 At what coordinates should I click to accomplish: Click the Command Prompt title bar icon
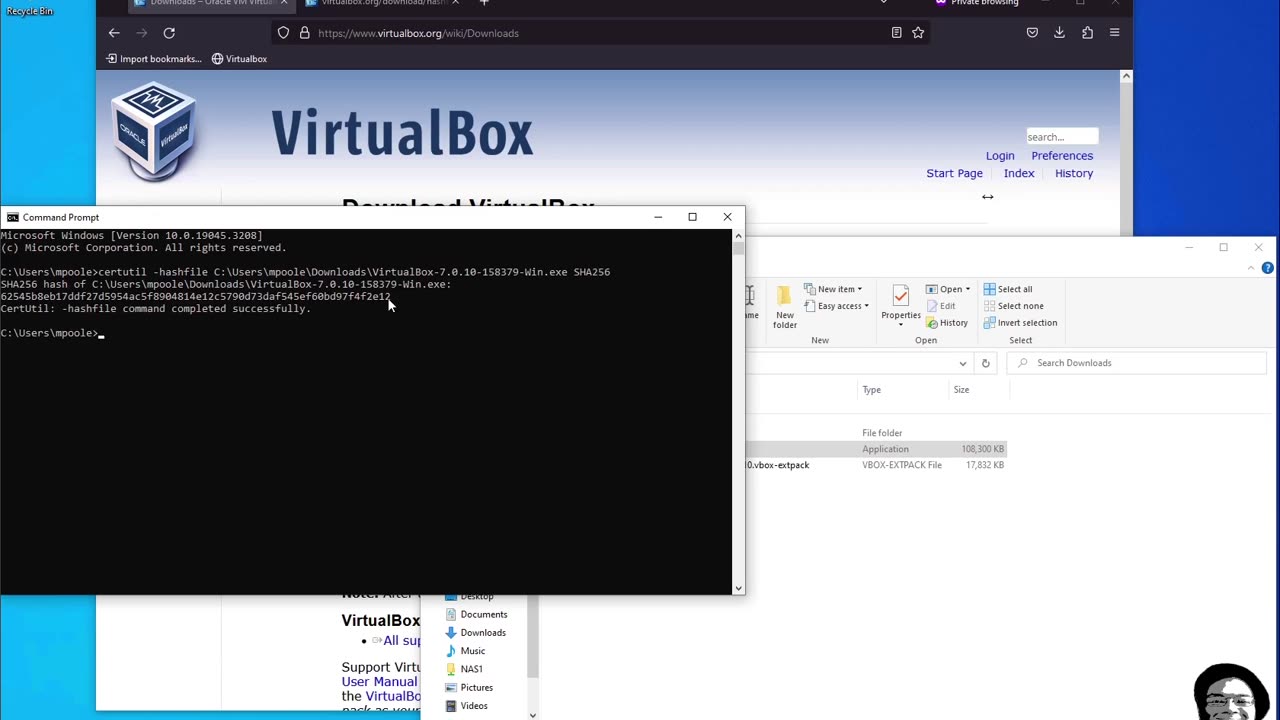(x=12, y=217)
